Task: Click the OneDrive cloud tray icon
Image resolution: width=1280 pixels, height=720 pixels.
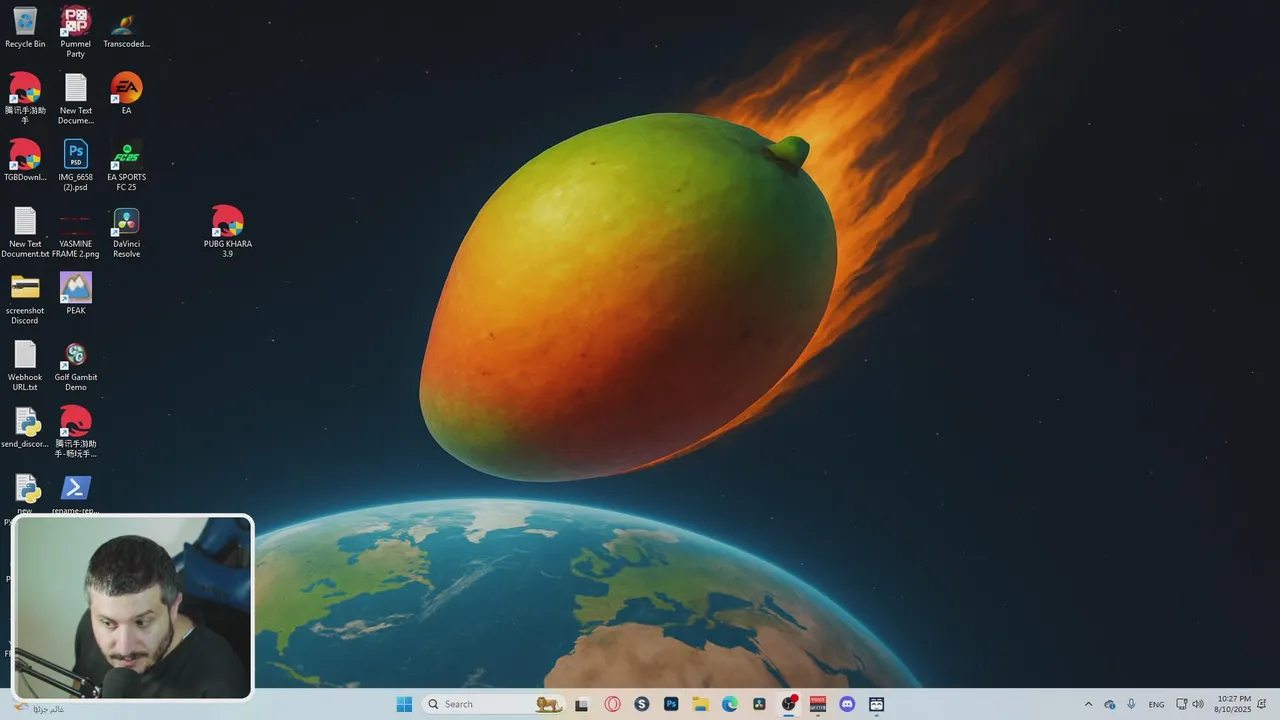Action: pos(1110,704)
